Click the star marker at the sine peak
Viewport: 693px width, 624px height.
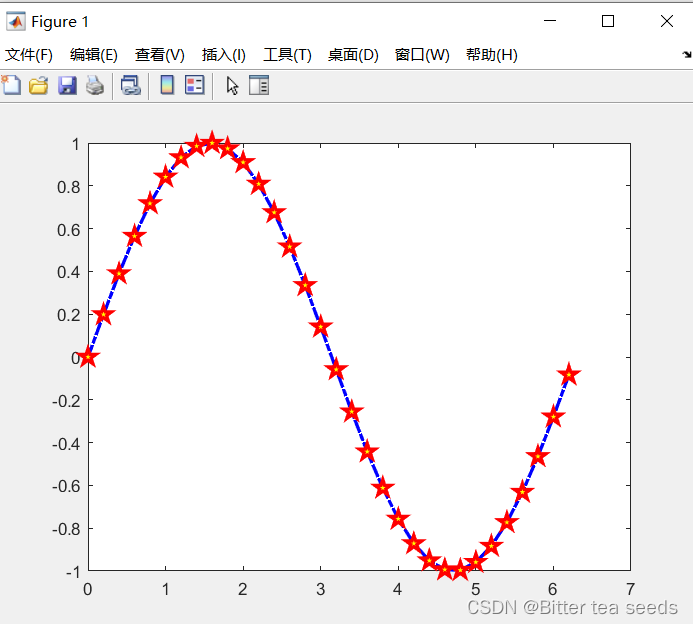click(212, 142)
